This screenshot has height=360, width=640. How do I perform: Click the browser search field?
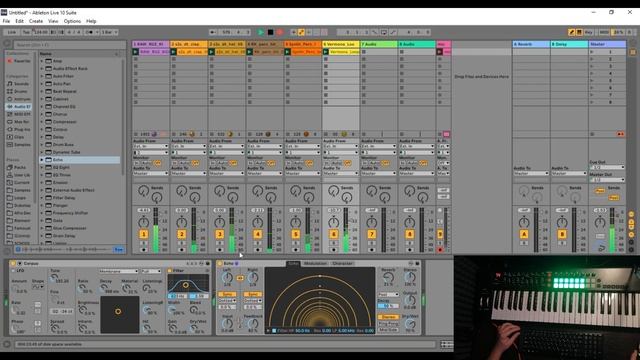69,45
